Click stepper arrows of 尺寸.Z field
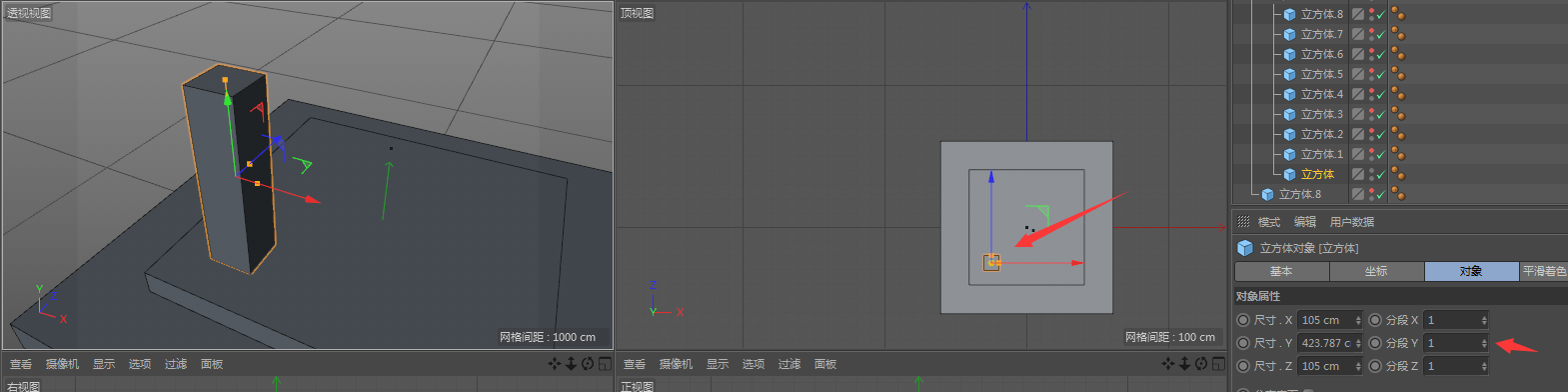The image size is (1568, 392). click(x=1358, y=366)
